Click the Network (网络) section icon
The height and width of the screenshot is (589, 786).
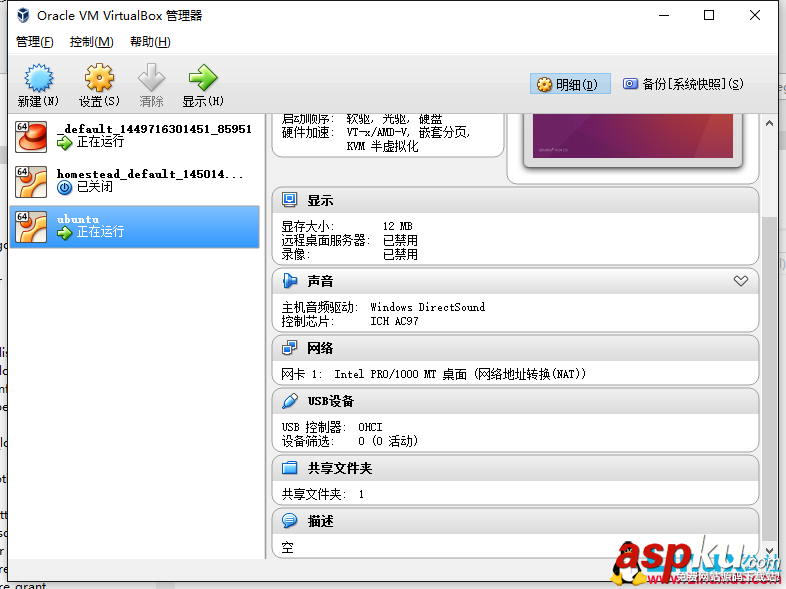coord(289,347)
